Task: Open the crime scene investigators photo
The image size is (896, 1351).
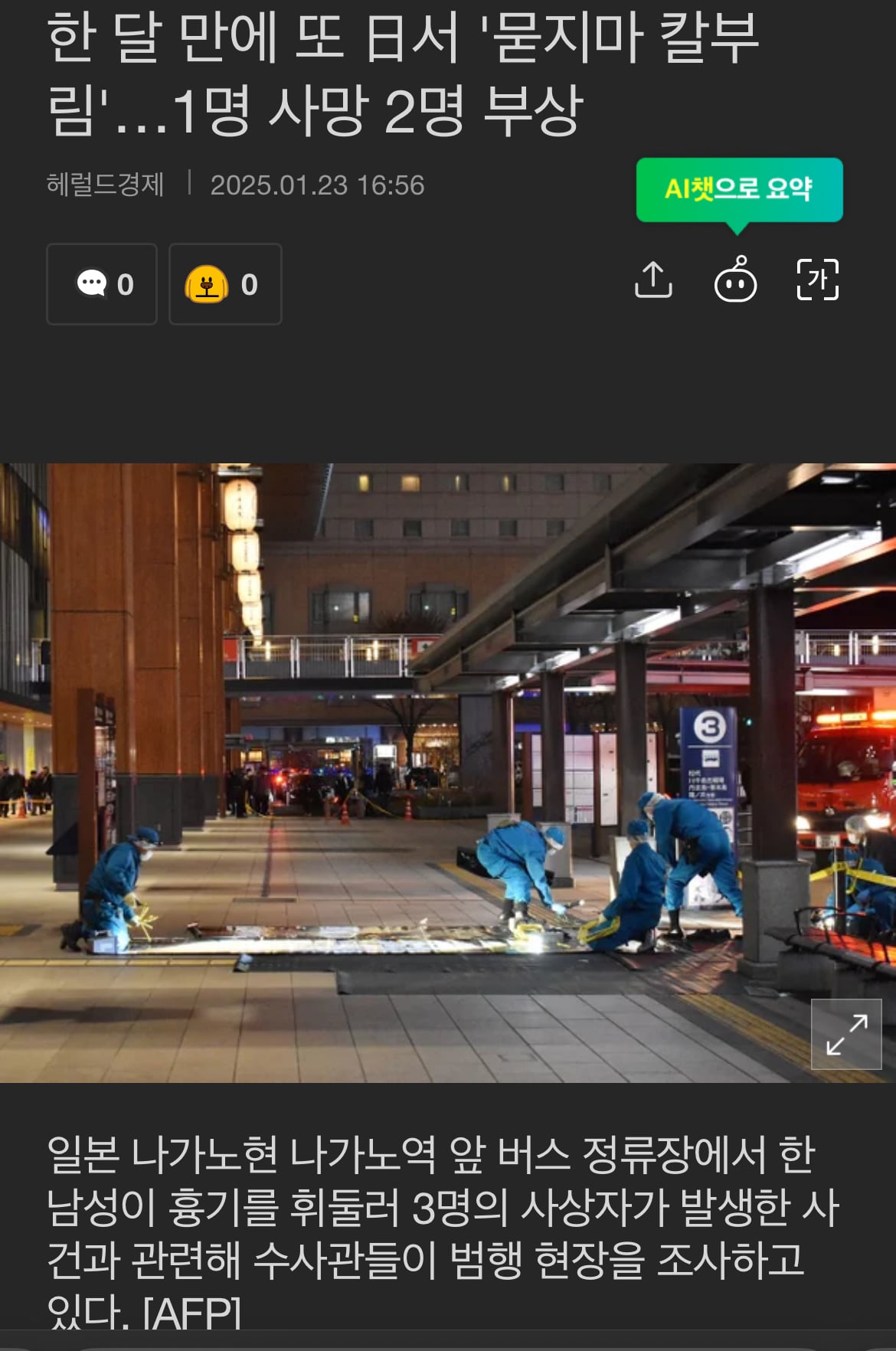Action: 448,773
